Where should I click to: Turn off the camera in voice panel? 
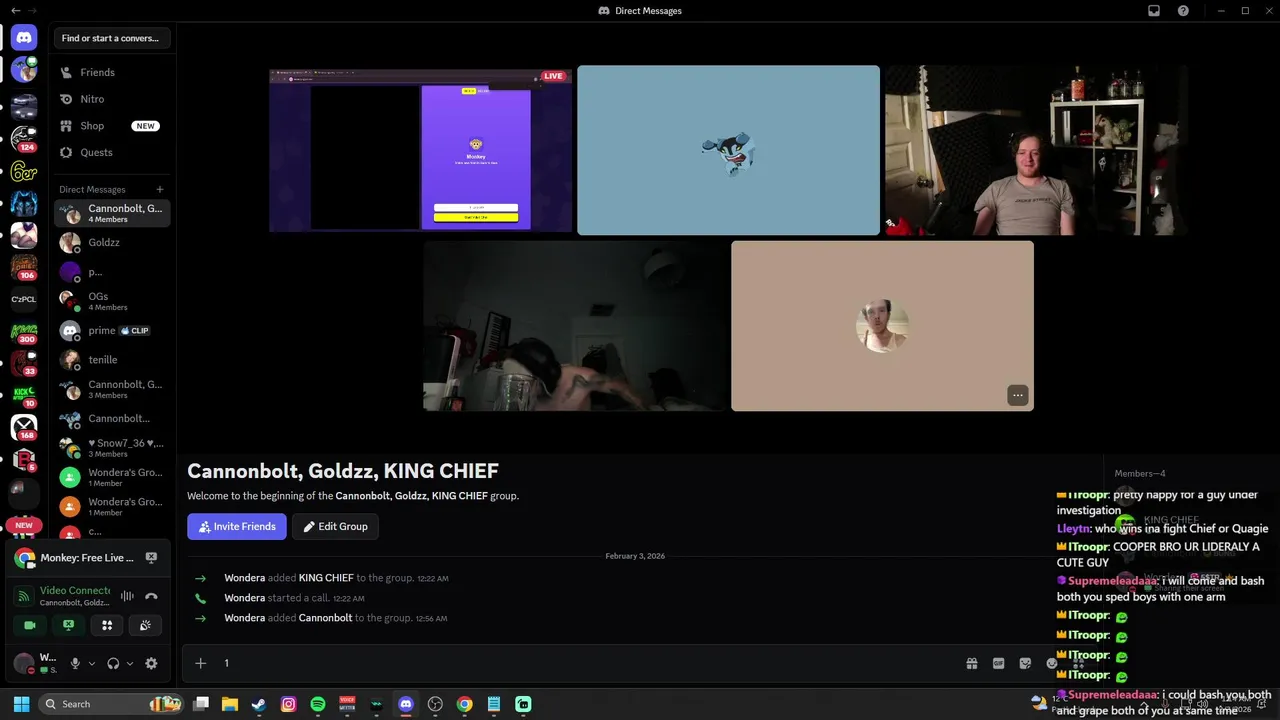click(30, 625)
